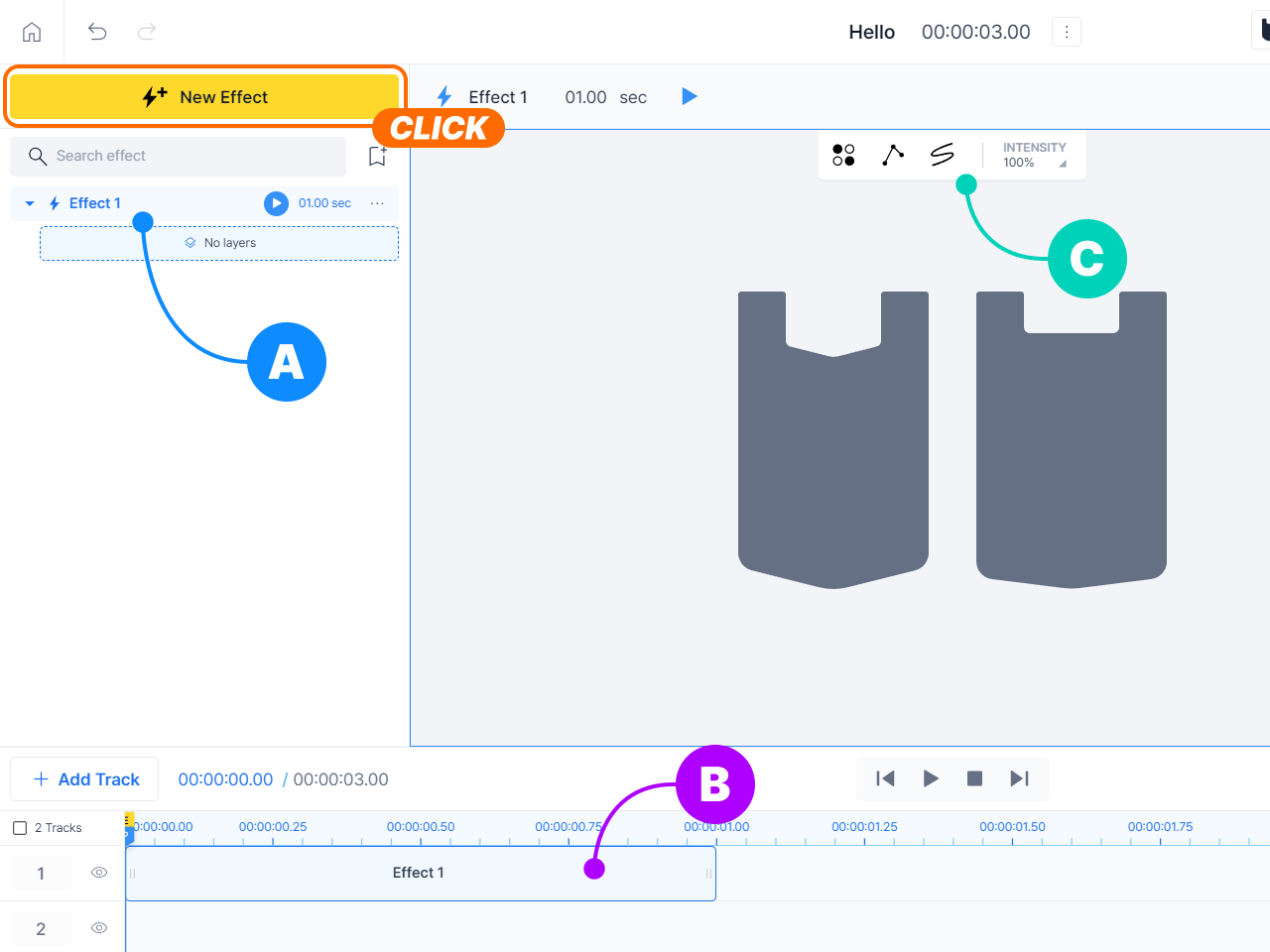
Task: Click the New Effect button
Action: coord(204,96)
